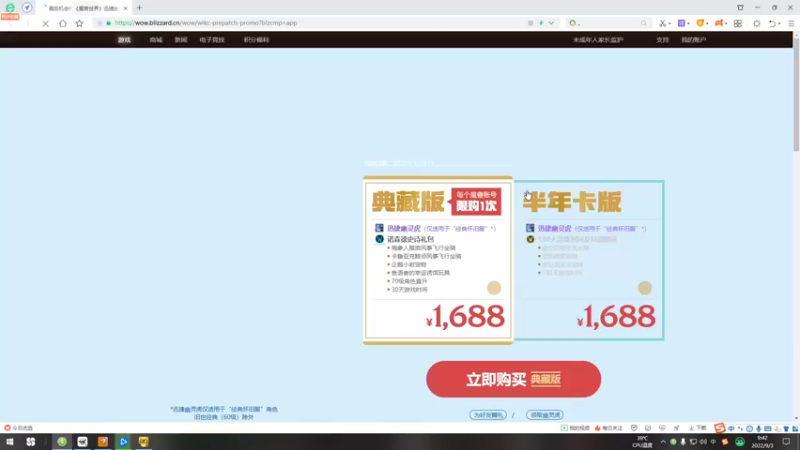Viewport: 800px width, 450px height.
Task: Open the blue play arrow taskbar app
Action: pos(123,442)
